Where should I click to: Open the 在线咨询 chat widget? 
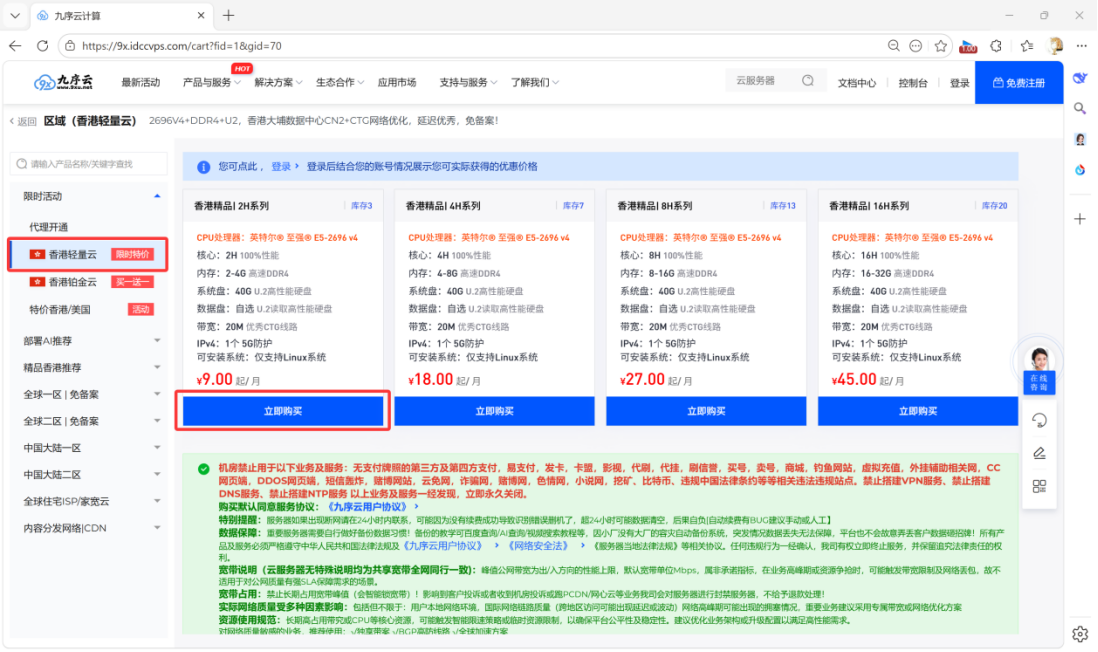tap(1039, 370)
